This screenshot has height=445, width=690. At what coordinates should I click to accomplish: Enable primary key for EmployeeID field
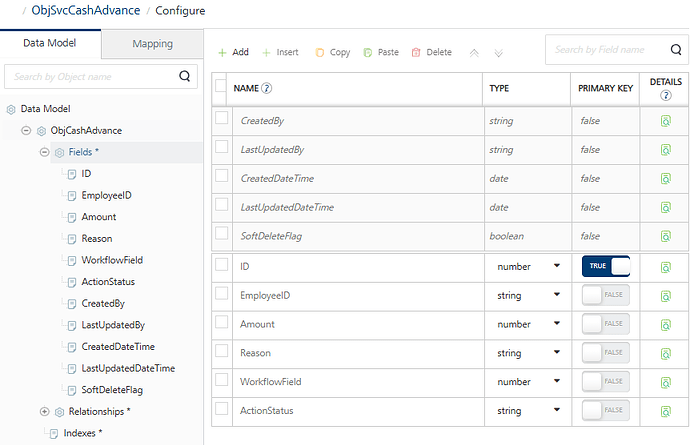pos(606,296)
